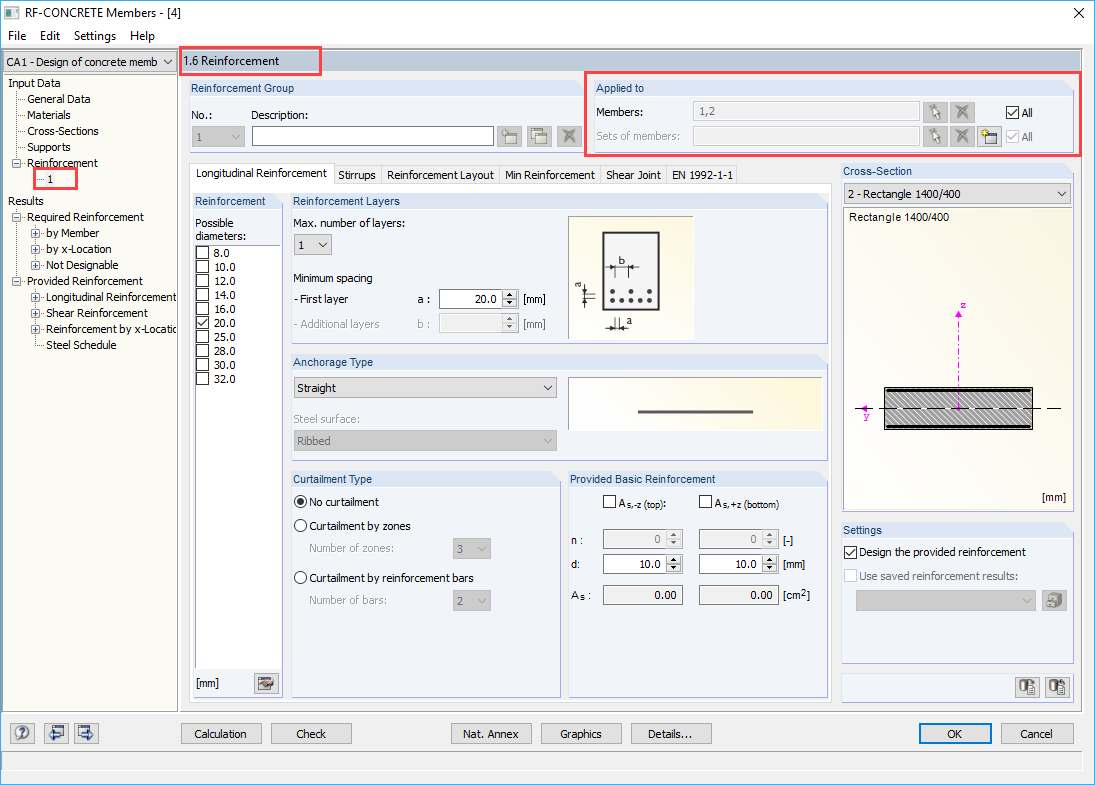The height and width of the screenshot is (785, 1095).
Task: Click the copy reinforcement group icon
Action: click(x=539, y=136)
